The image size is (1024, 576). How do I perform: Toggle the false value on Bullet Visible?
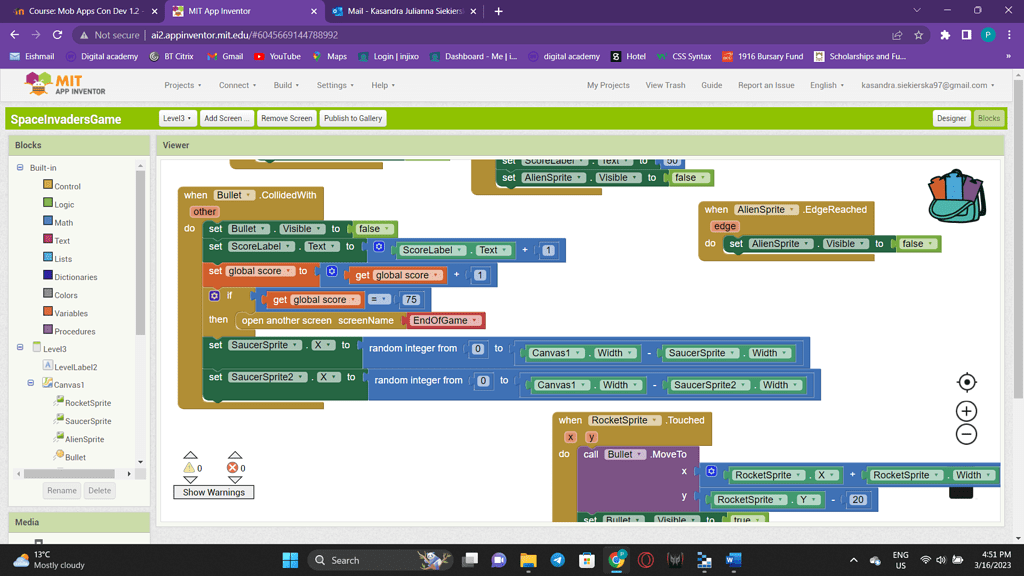pyautogui.click(x=374, y=229)
